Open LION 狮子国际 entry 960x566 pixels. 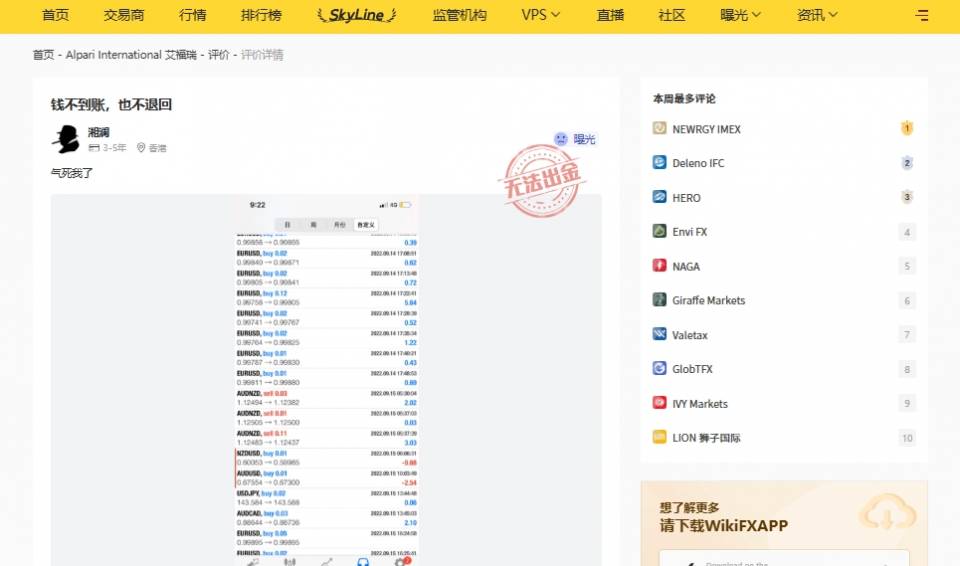[706, 438]
